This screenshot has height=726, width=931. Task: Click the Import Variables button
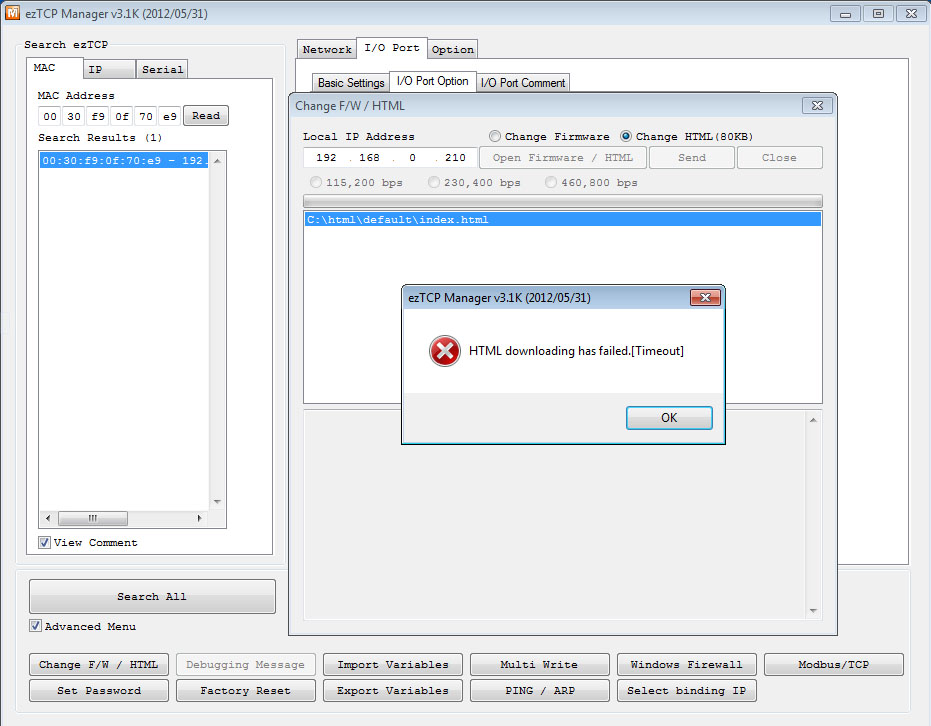[392, 665]
